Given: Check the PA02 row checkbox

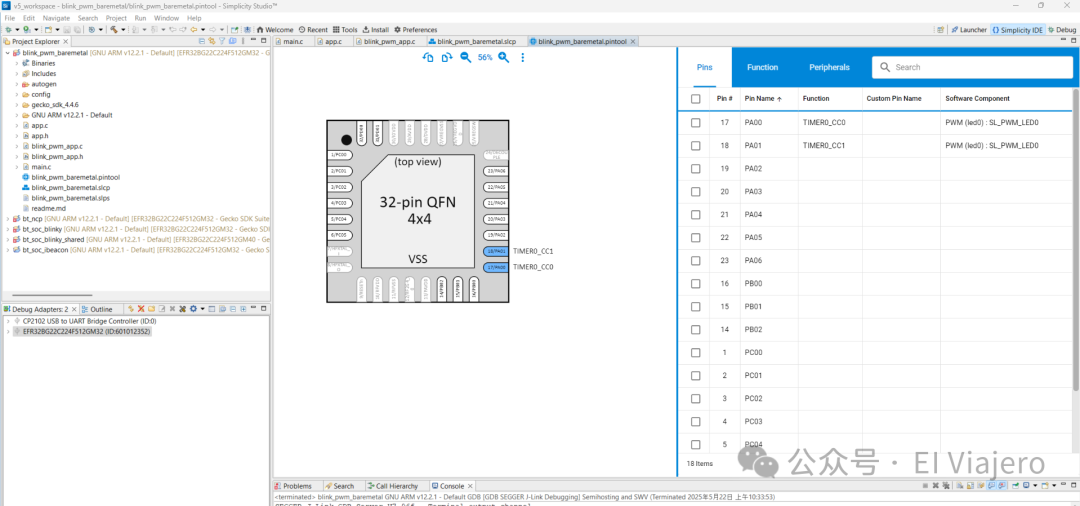Looking at the screenshot, I should (x=696, y=168).
